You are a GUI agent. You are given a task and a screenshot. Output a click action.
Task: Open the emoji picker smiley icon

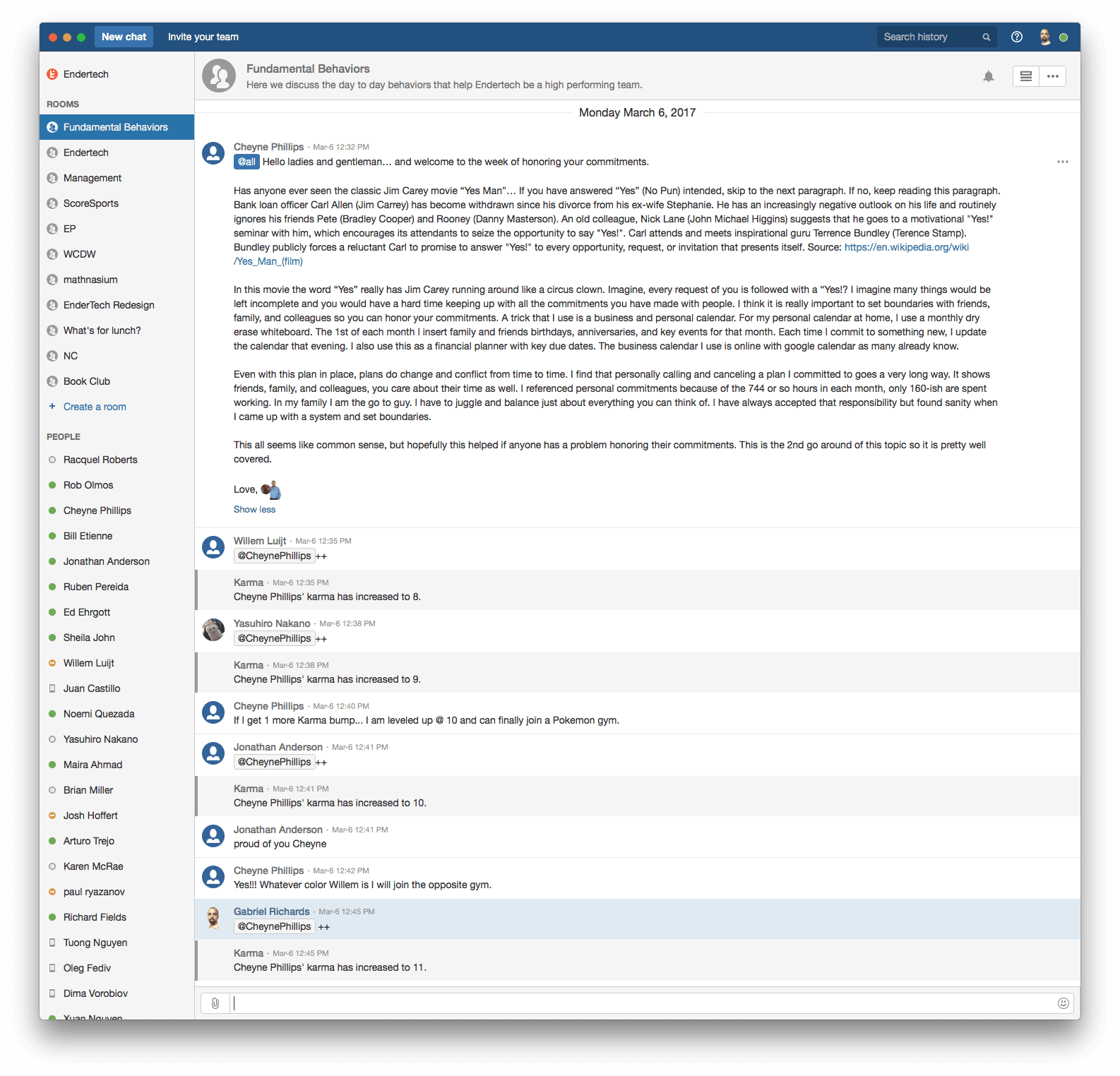pos(1064,1003)
